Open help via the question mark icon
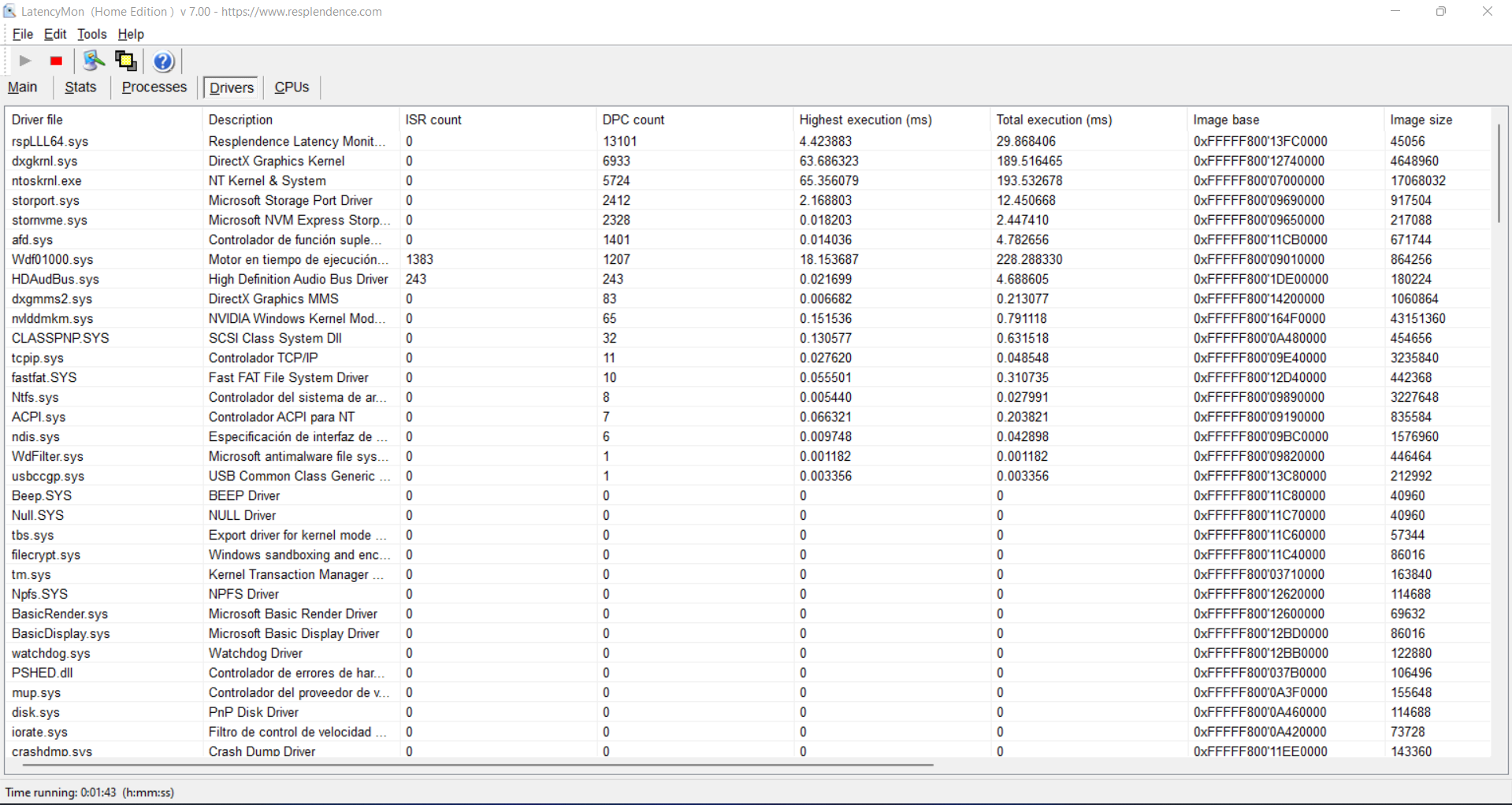 coord(163,61)
